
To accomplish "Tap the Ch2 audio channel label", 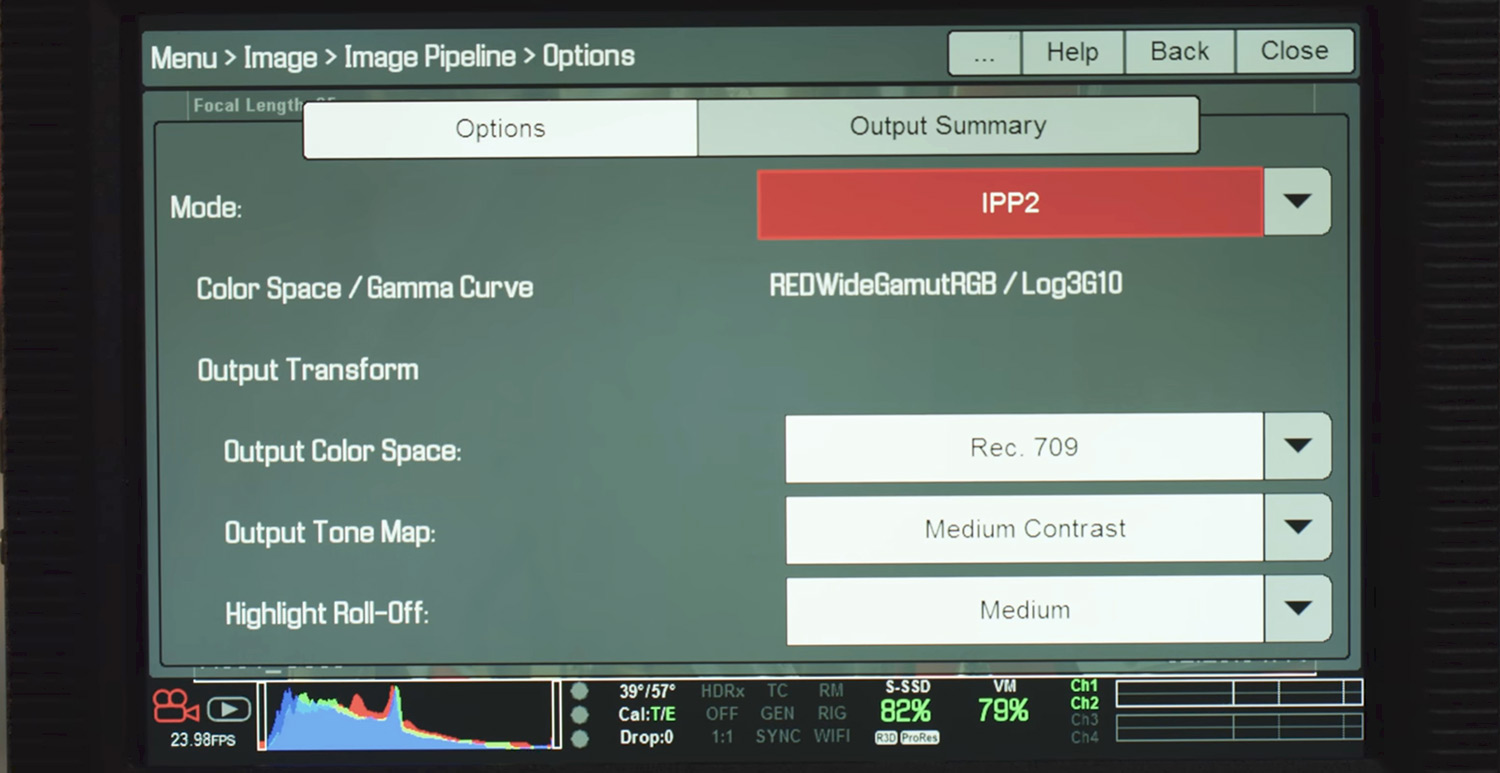I will 1084,703.
